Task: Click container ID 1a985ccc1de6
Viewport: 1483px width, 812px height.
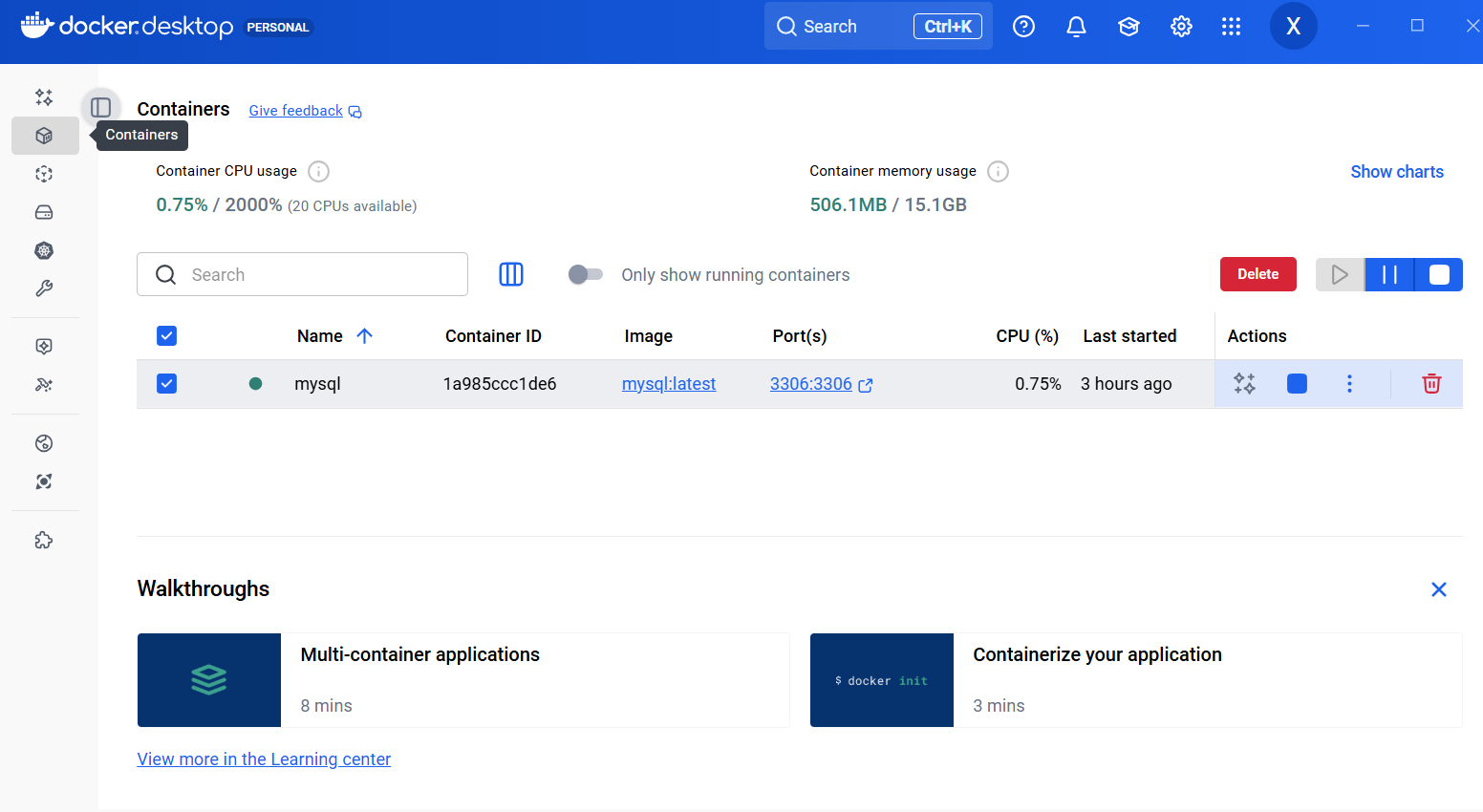Action: pyautogui.click(x=500, y=384)
